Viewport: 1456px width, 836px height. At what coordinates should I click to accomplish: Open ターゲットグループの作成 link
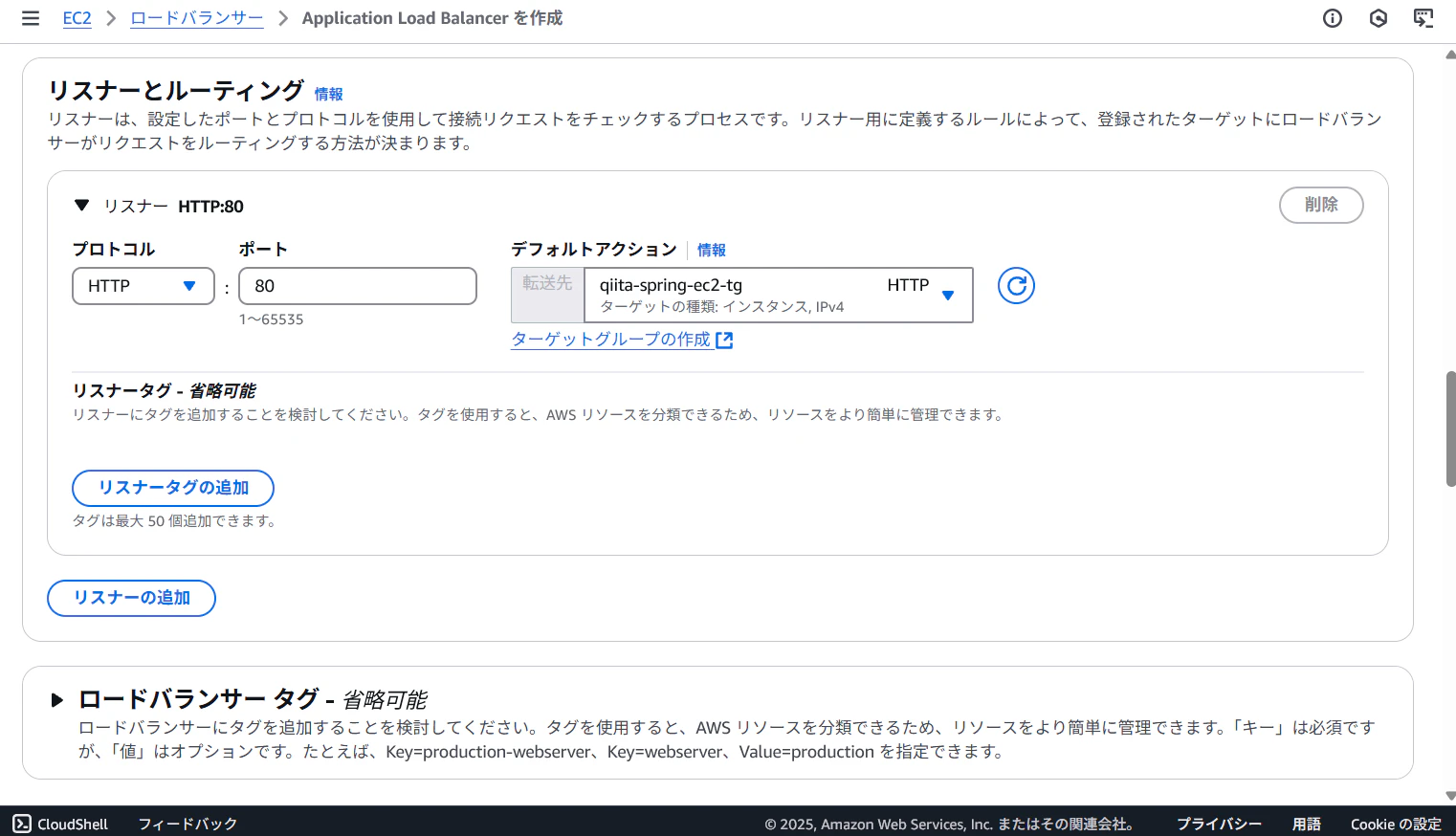pos(611,340)
